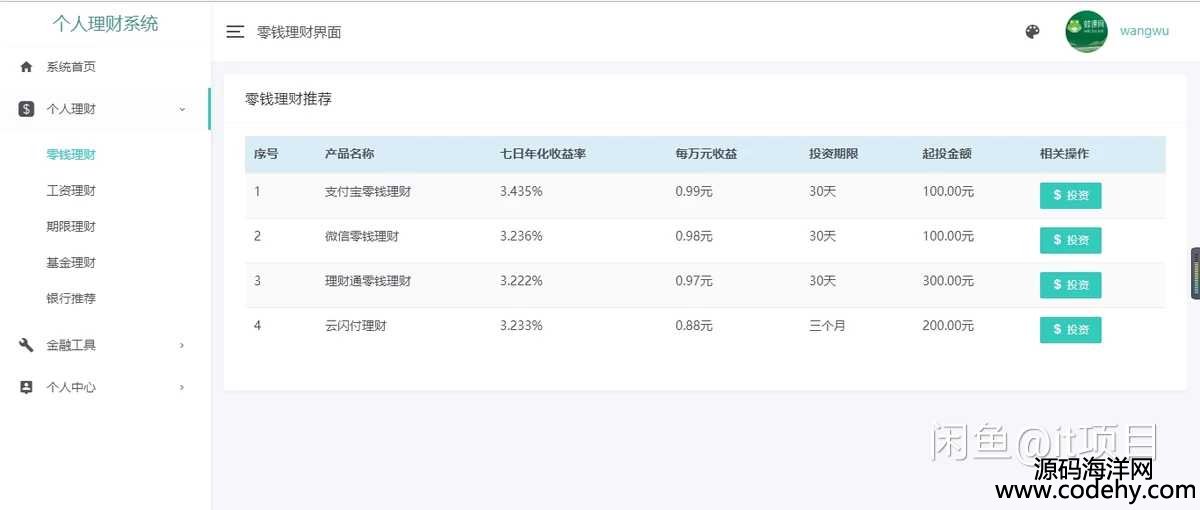Collapse the 个人理财 submenu chevron
Viewport: 1200px width, 510px height.
182,109
